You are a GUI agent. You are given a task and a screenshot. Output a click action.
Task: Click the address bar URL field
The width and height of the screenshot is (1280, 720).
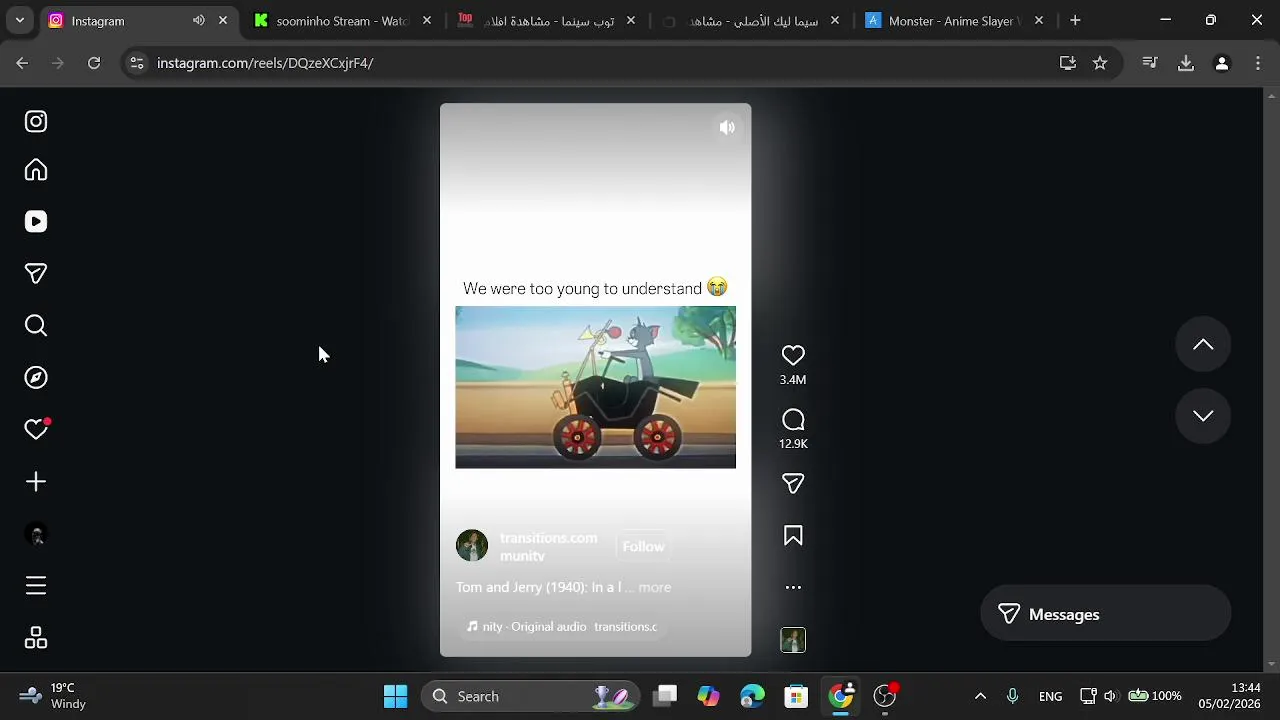(600, 63)
